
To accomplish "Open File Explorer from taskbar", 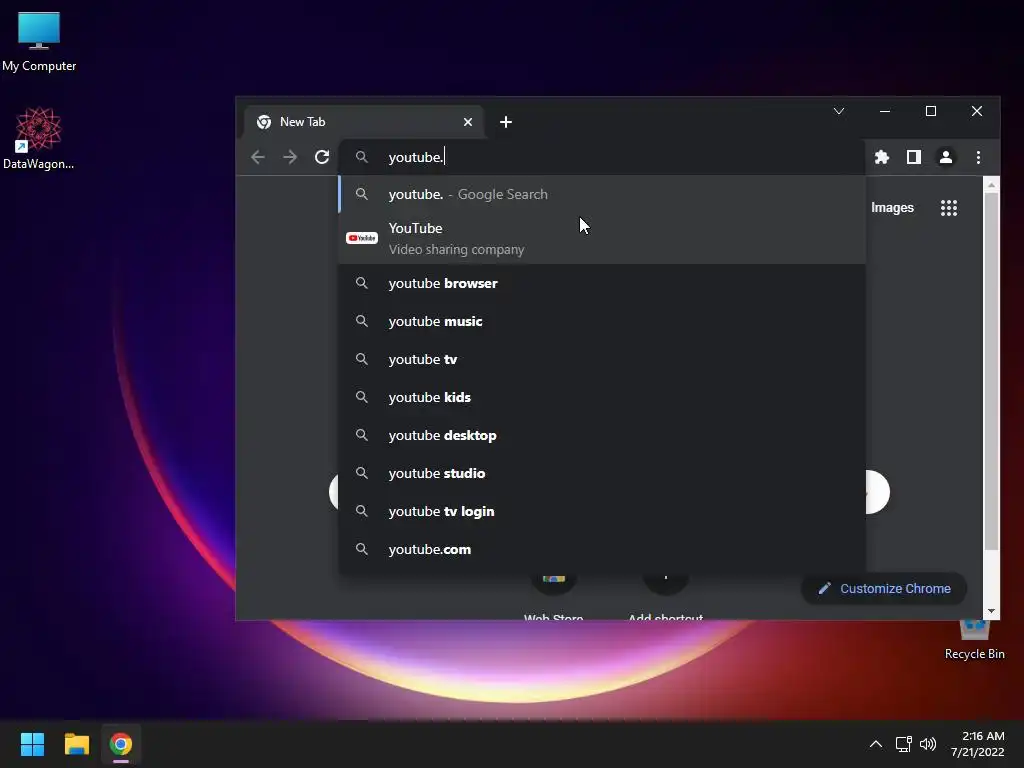I will click(76, 744).
